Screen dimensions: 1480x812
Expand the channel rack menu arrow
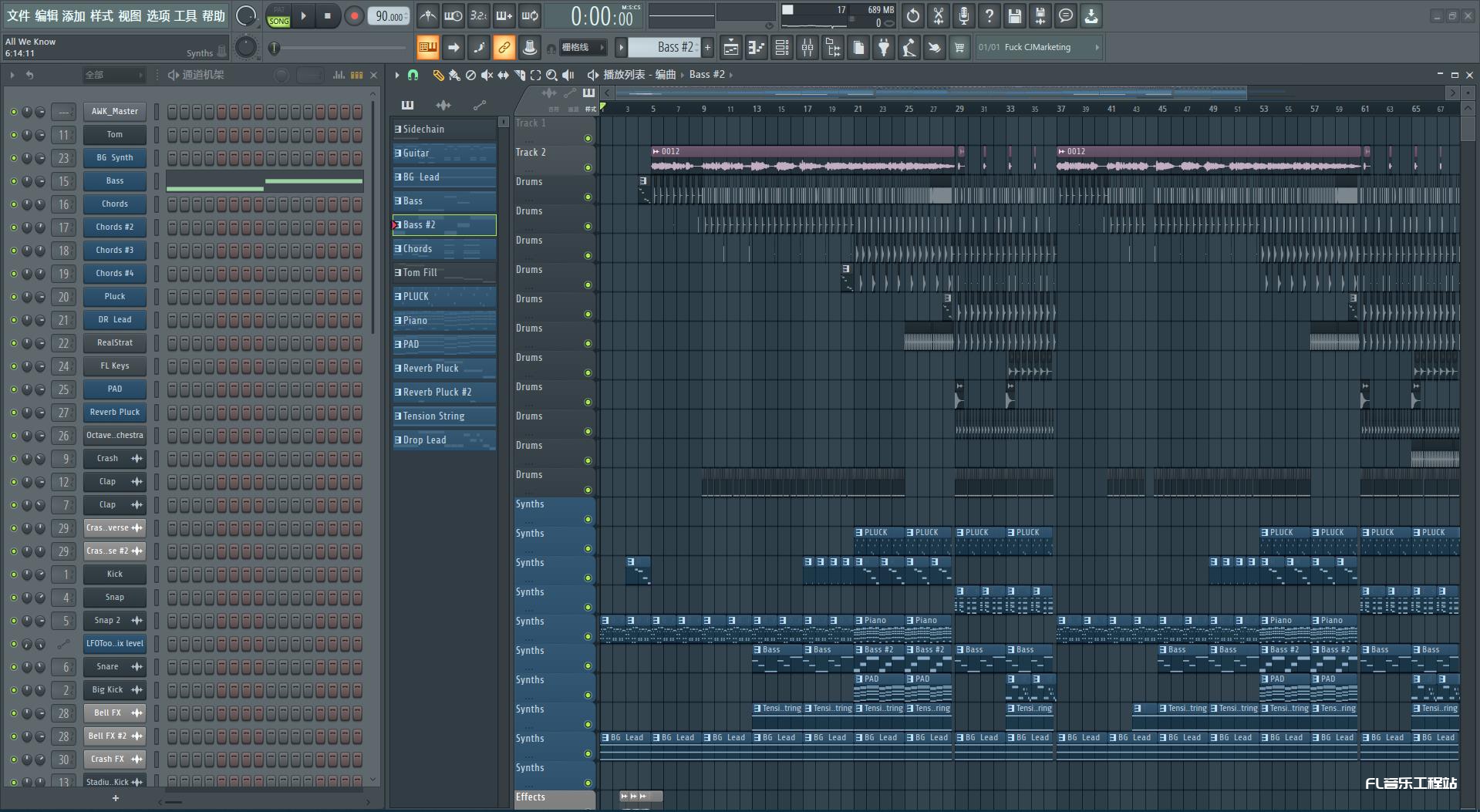pos(12,75)
